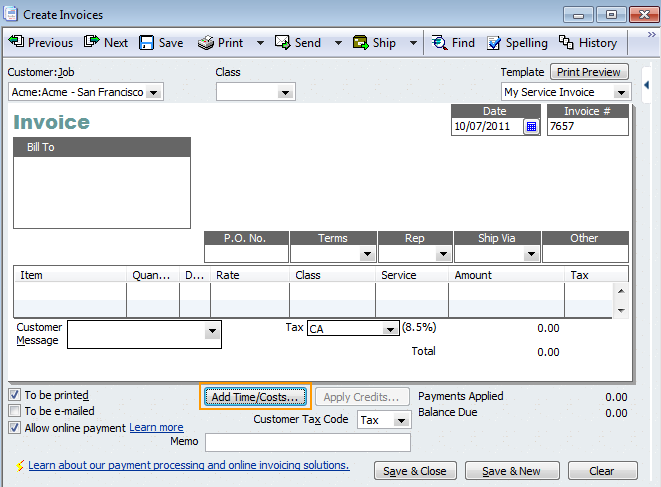Go to the Previous invoice
The width and height of the screenshot is (661, 487).
tap(40, 43)
